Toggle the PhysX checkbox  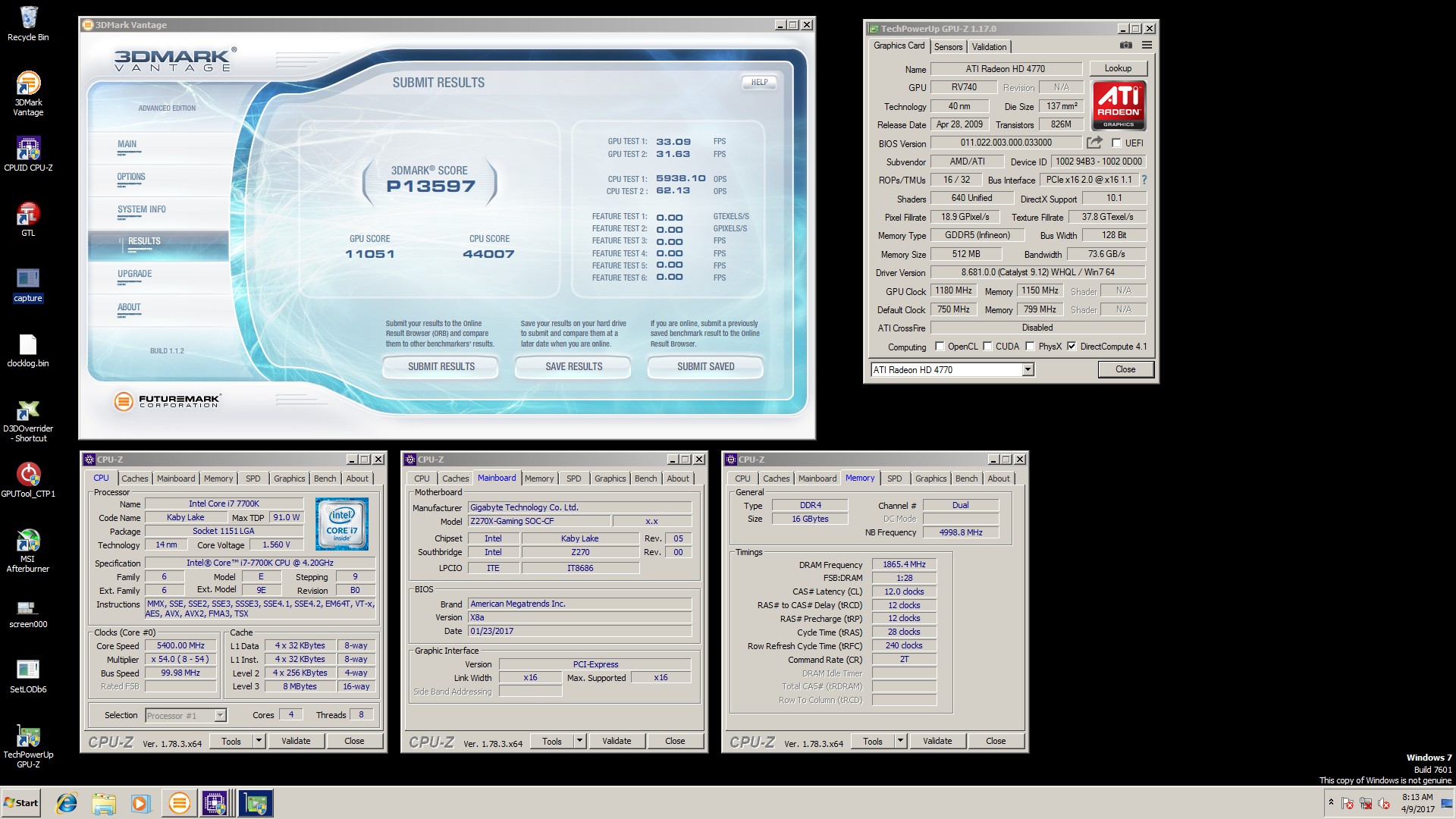pos(1030,346)
